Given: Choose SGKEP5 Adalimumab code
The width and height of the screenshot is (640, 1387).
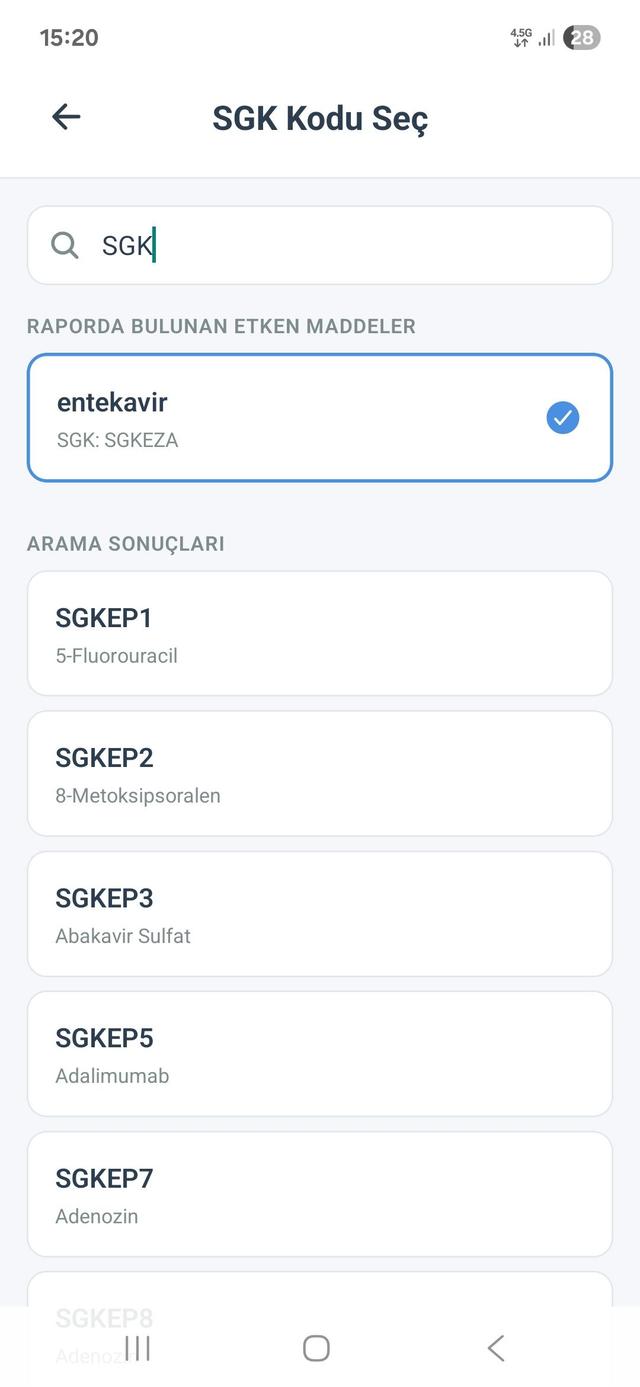Looking at the screenshot, I should tap(319, 1053).
